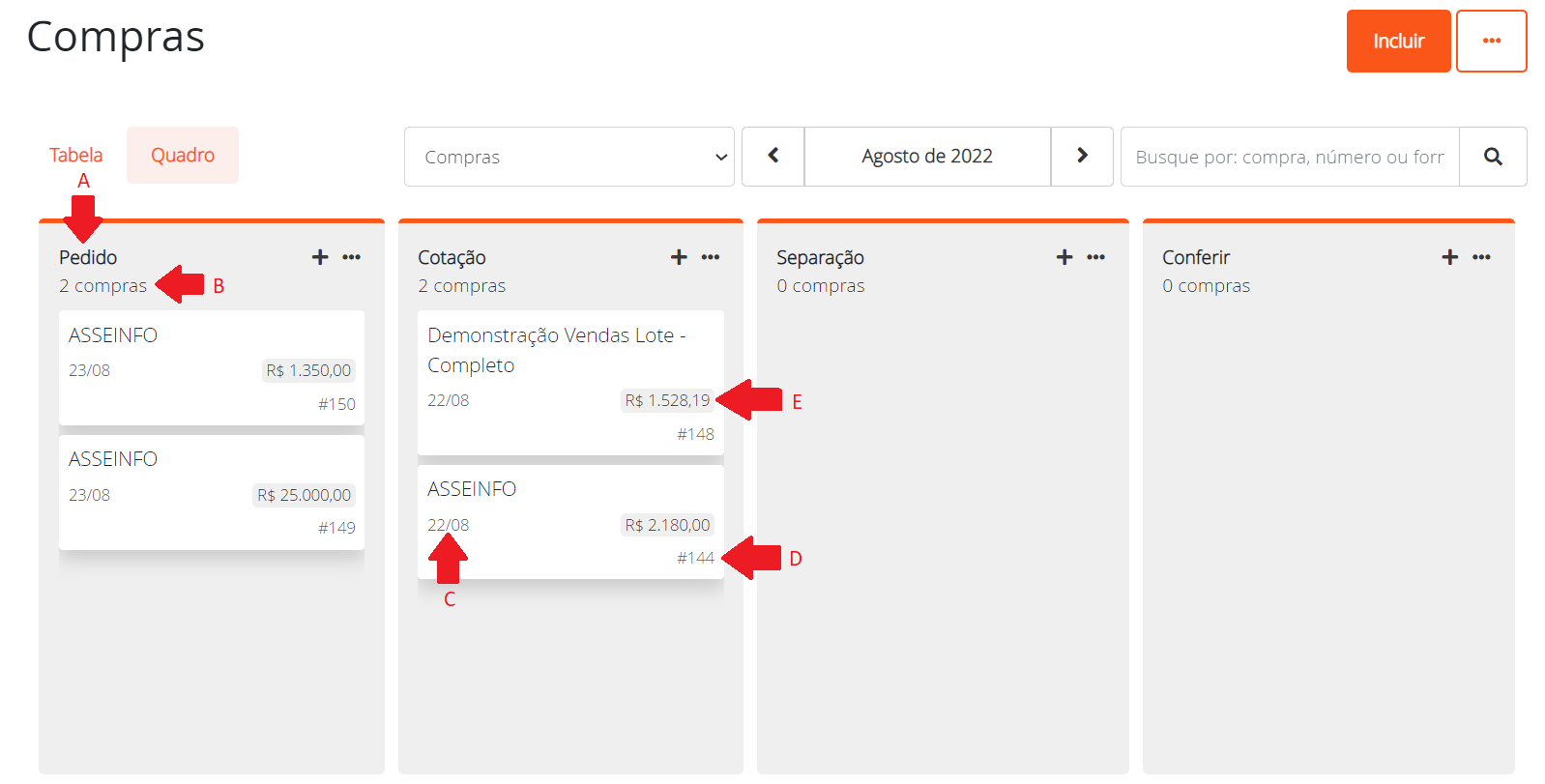Open the Agosto de 2022 month picker
This screenshot has width=1545, height=784.
pos(927,157)
